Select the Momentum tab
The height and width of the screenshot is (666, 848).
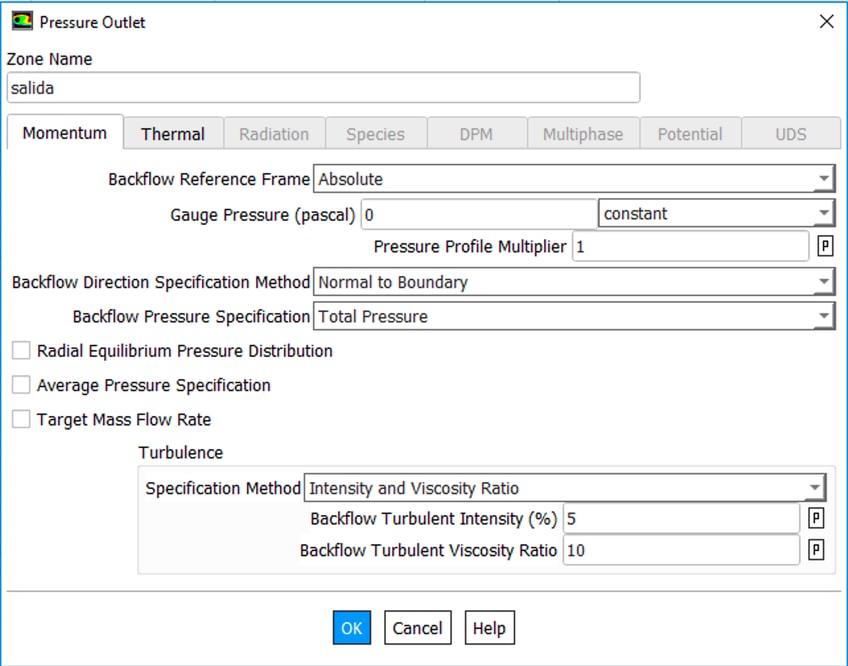click(x=65, y=133)
